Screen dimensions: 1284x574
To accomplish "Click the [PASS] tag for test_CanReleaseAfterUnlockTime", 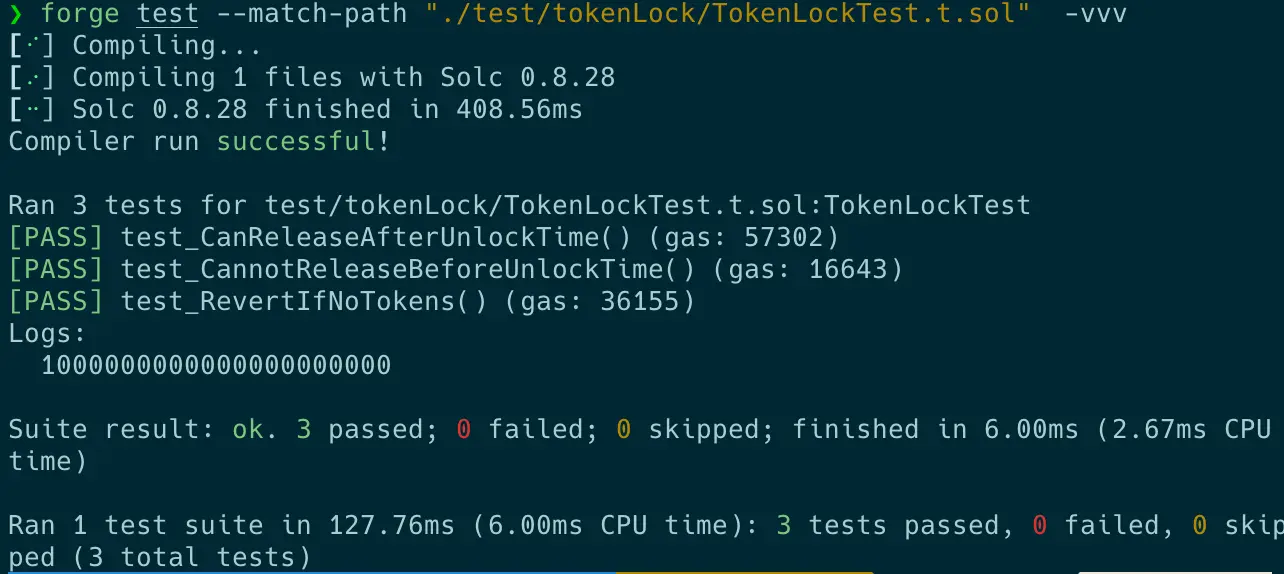I will coord(56,238).
